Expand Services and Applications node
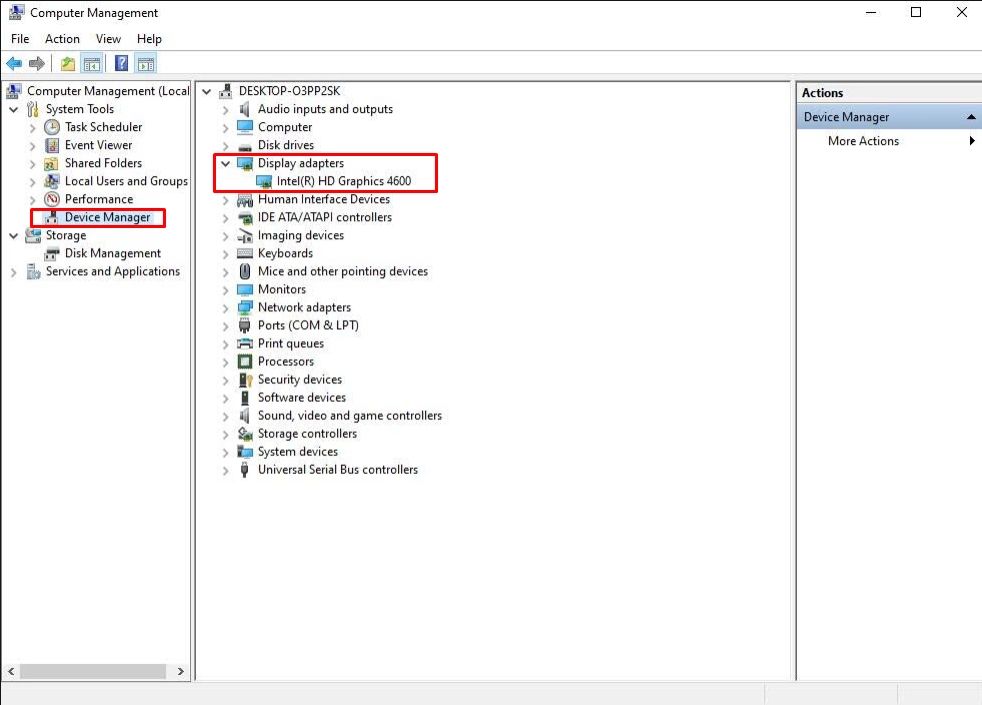This screenshot has height=705, width=982. click(x=13, y=272)
